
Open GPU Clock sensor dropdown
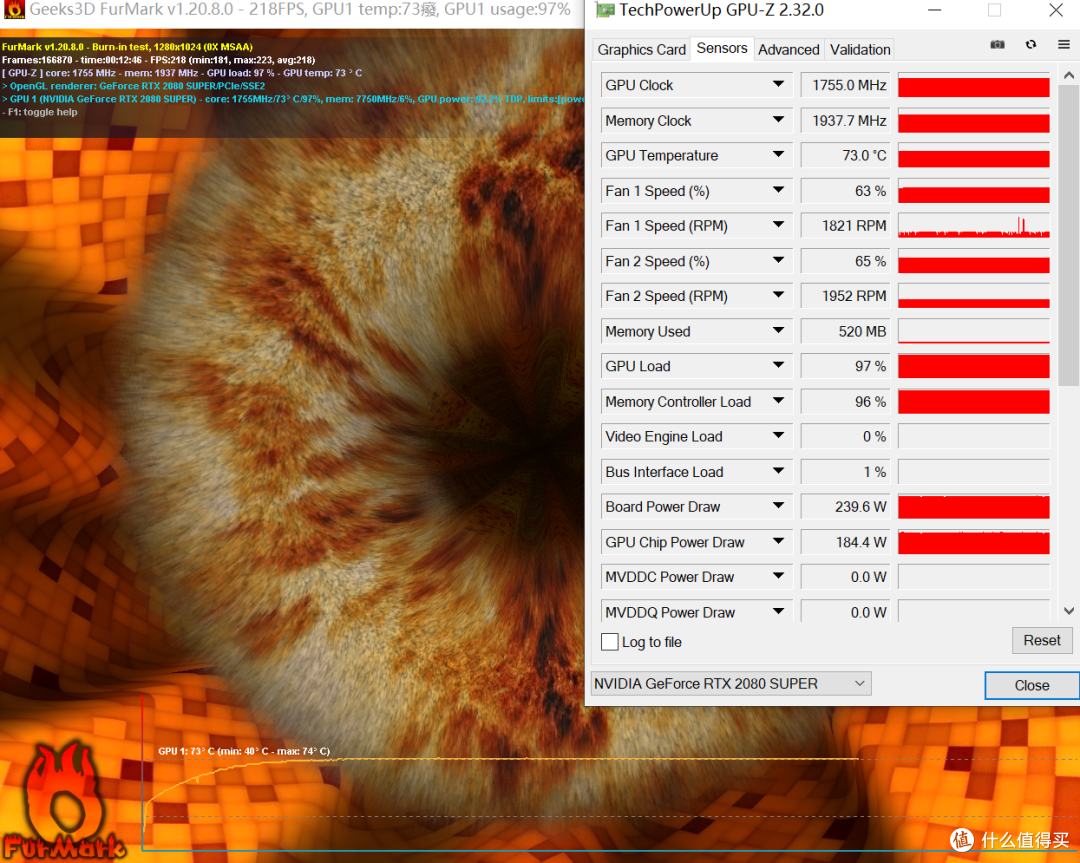[778, 85]
